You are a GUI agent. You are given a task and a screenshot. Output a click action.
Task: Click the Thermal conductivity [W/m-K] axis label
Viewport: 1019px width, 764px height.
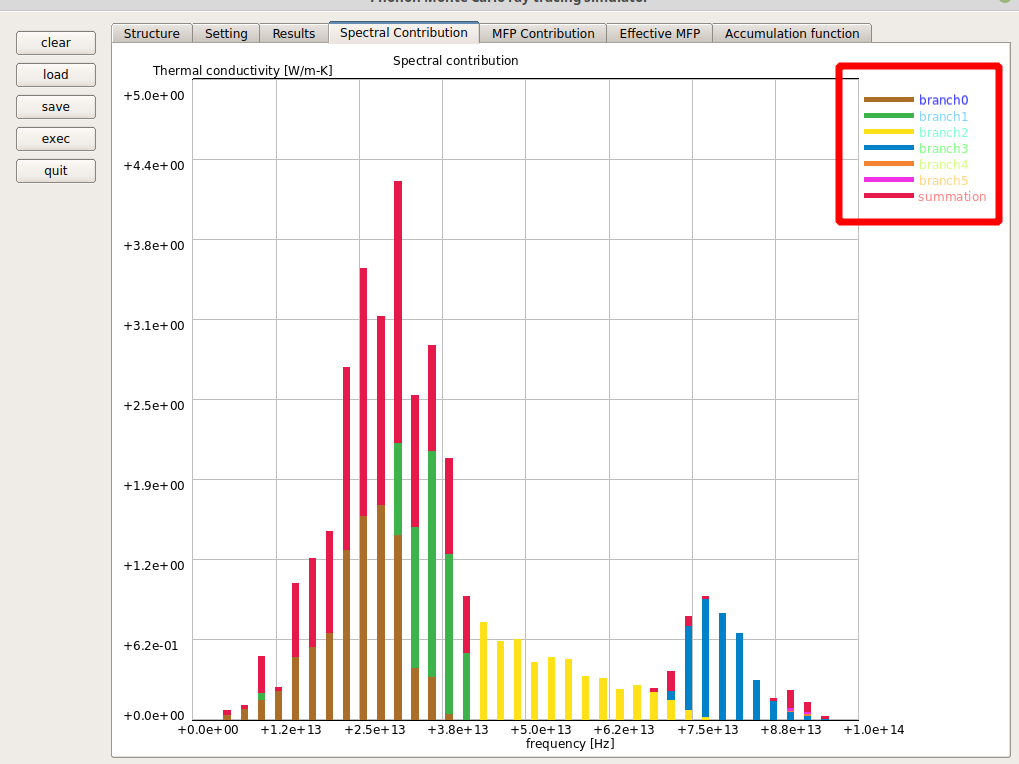coord(242,70)
